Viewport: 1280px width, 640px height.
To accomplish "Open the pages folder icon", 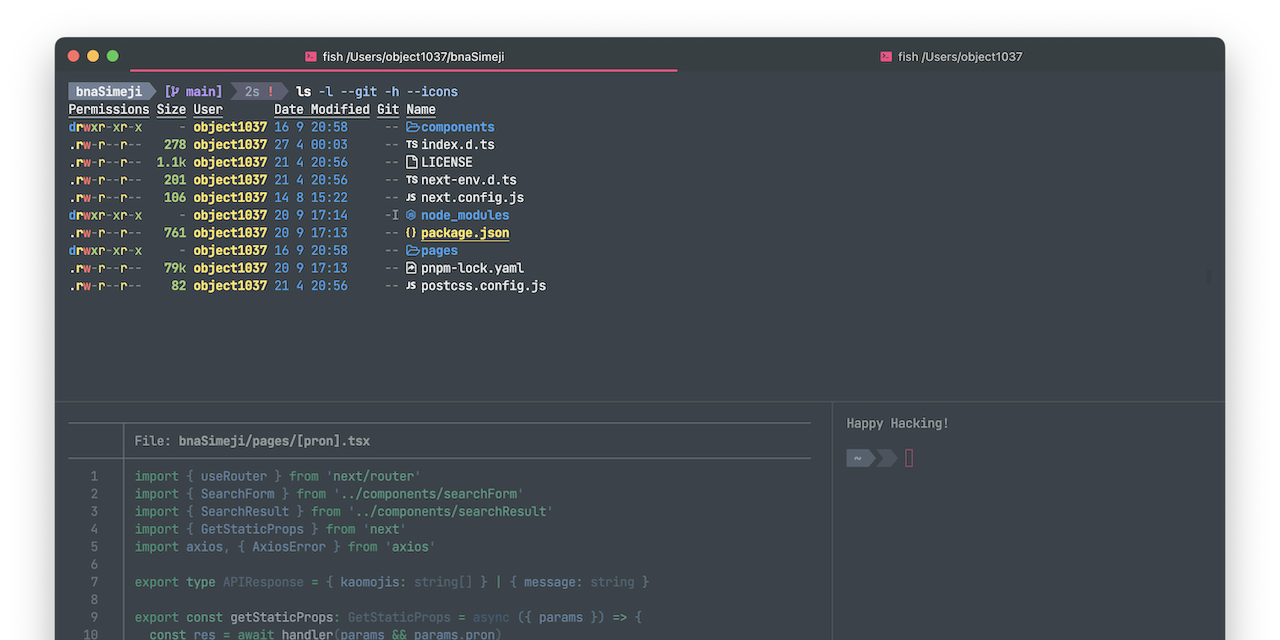I will tap(411, 250).
